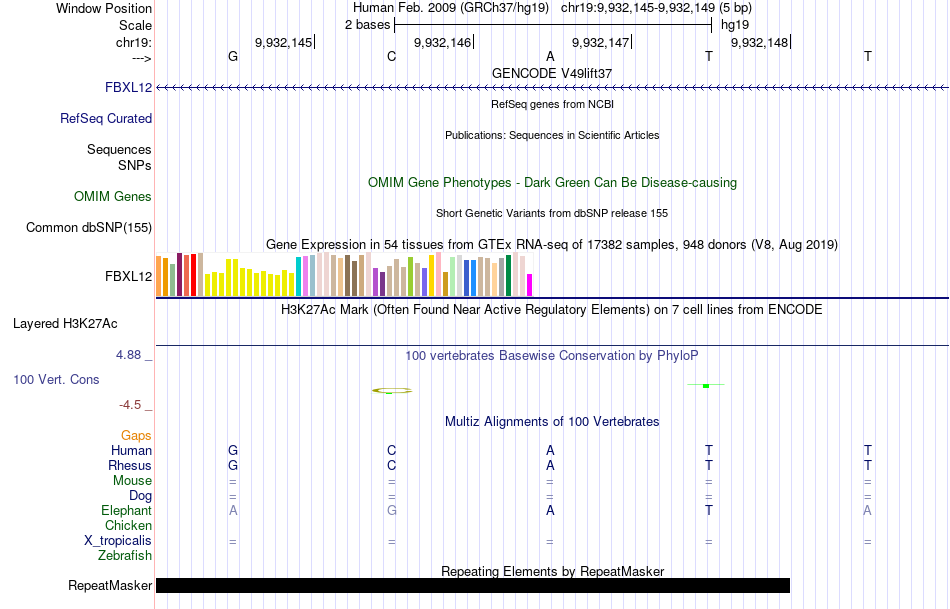950x609 pixels.
Task: Select the Elephant species label
Action: click(x=126, y=510)
